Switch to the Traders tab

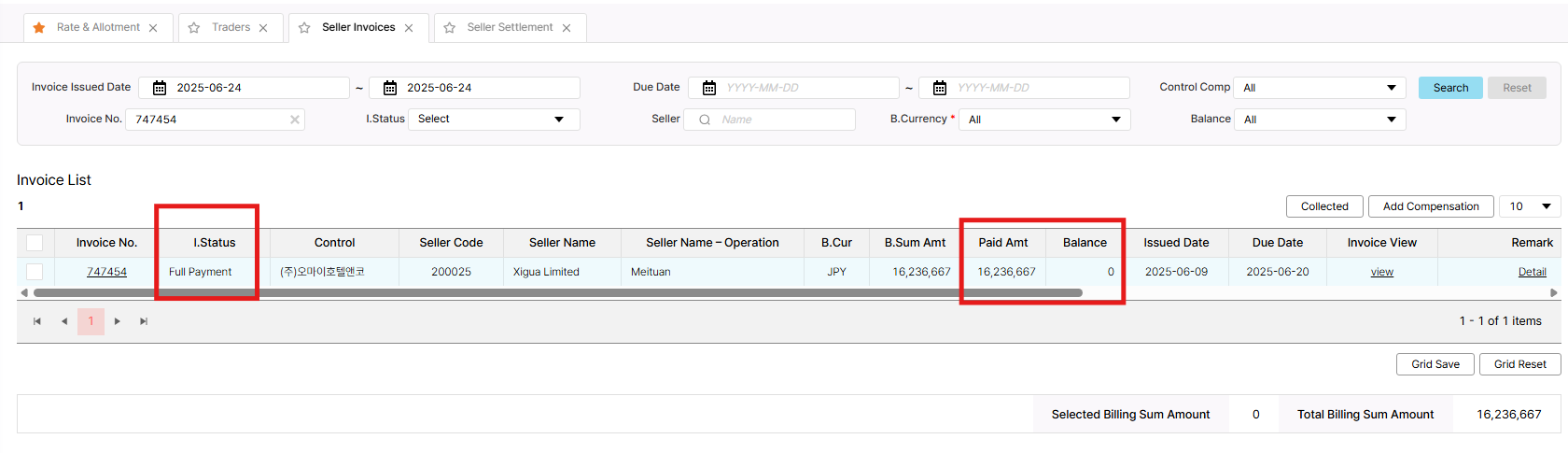coord(231,28)
